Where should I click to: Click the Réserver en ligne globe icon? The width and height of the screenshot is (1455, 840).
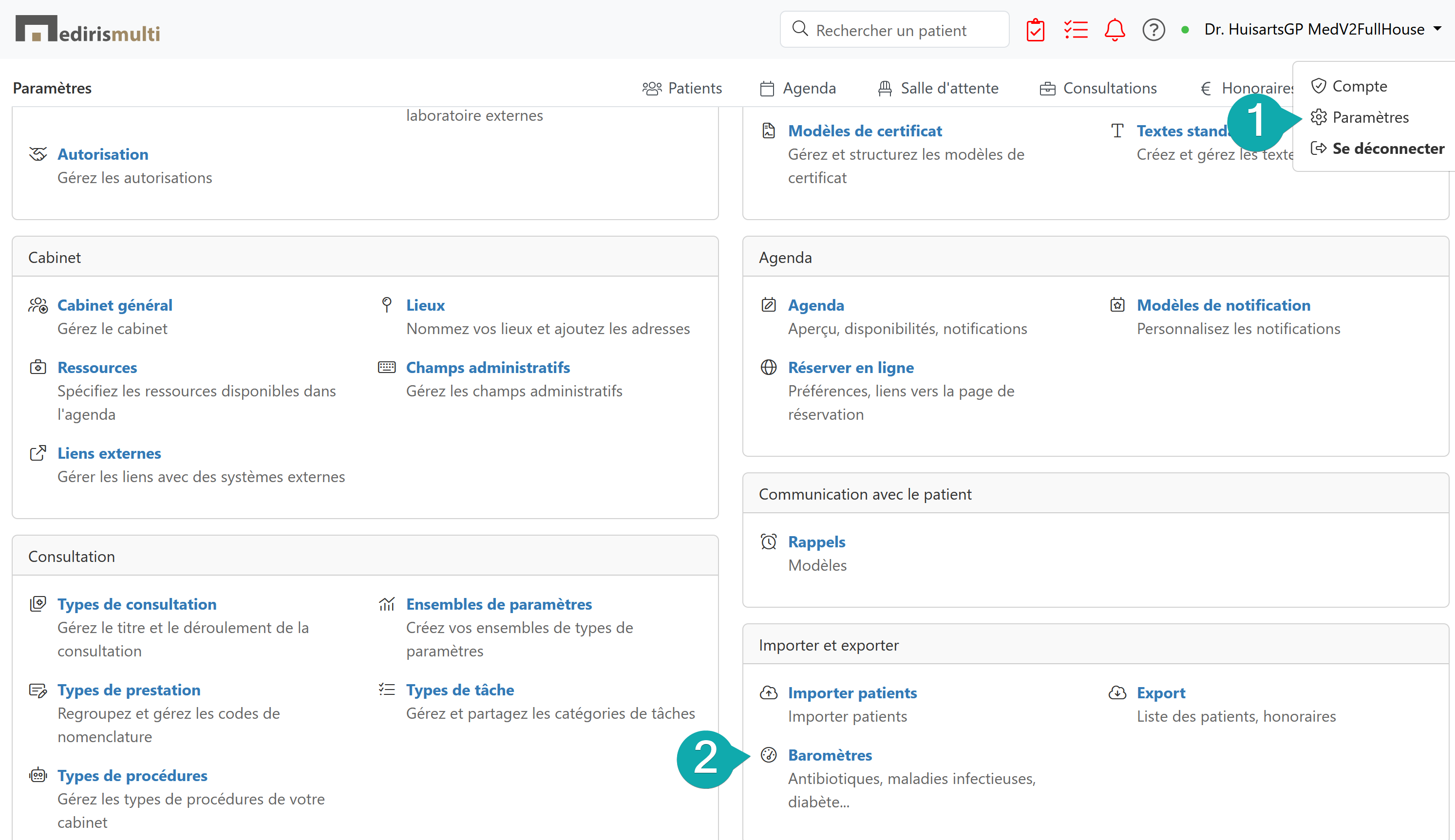click(769, 367)
